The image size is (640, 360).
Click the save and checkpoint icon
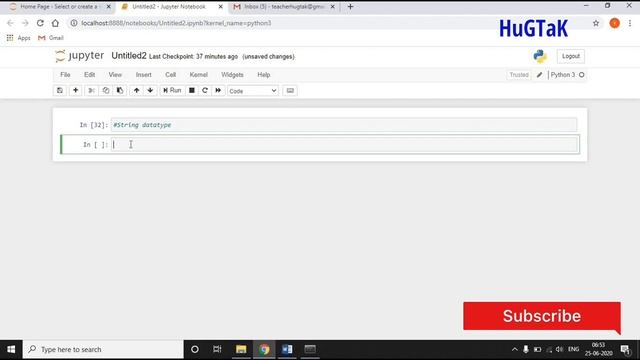[60, 91]
